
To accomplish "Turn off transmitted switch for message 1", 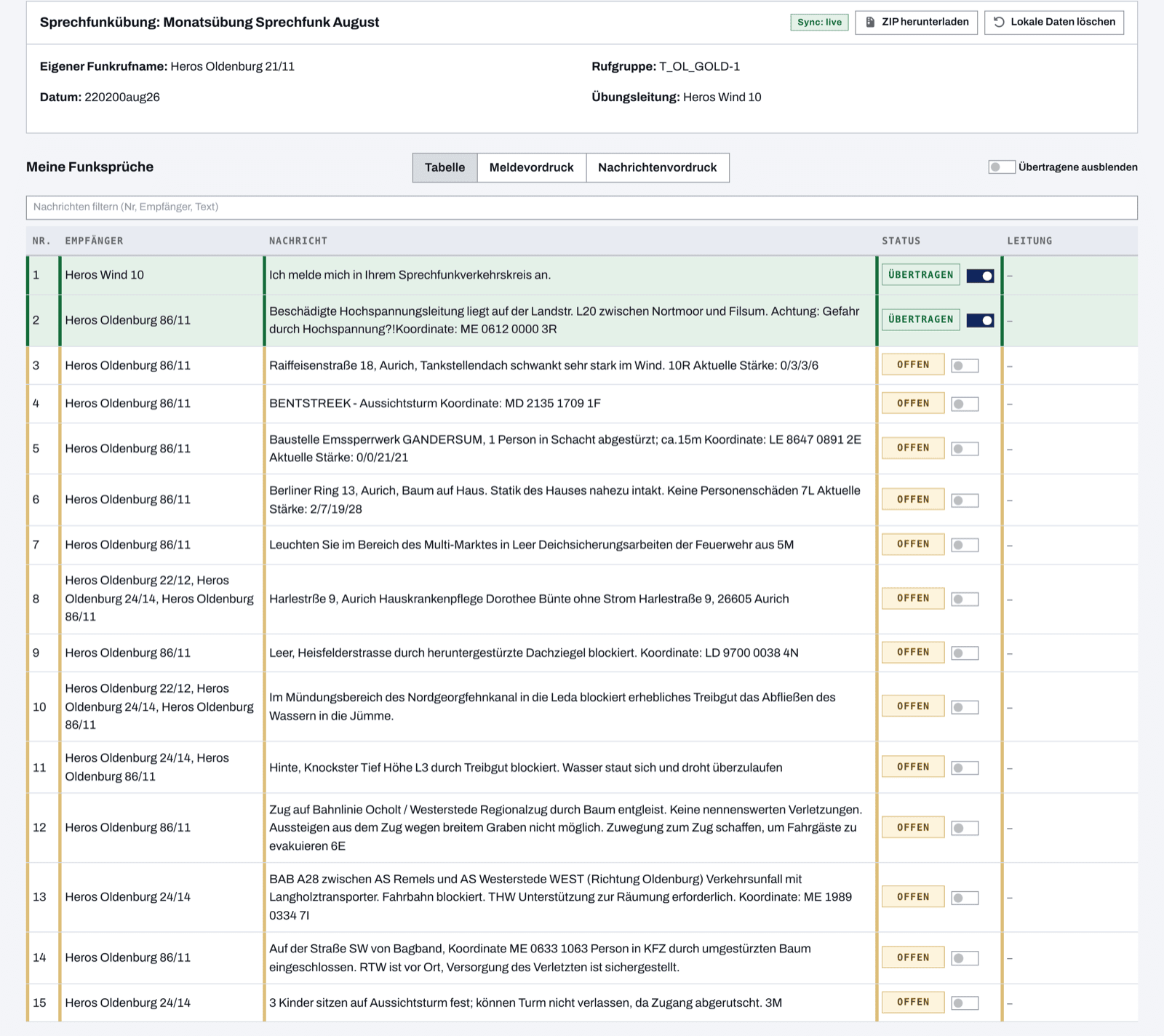I will (x=980, y=276).
